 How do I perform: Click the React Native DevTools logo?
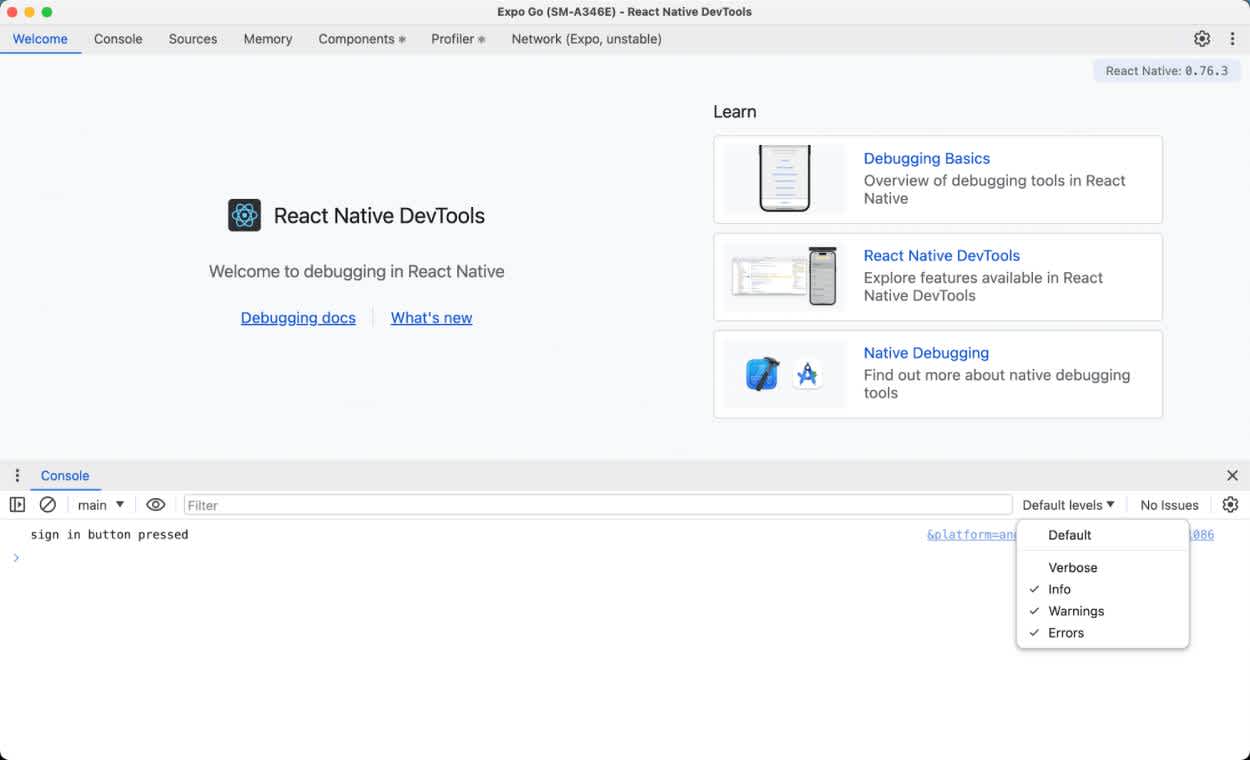tap(243, 215)
